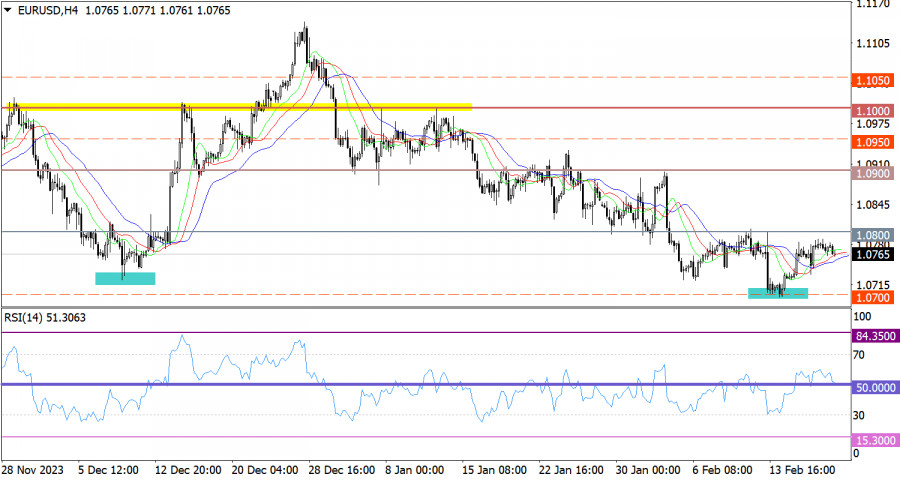
Task: Click the 1.0700 price level label
Action: pyautogui.click(x=873, y=297)
